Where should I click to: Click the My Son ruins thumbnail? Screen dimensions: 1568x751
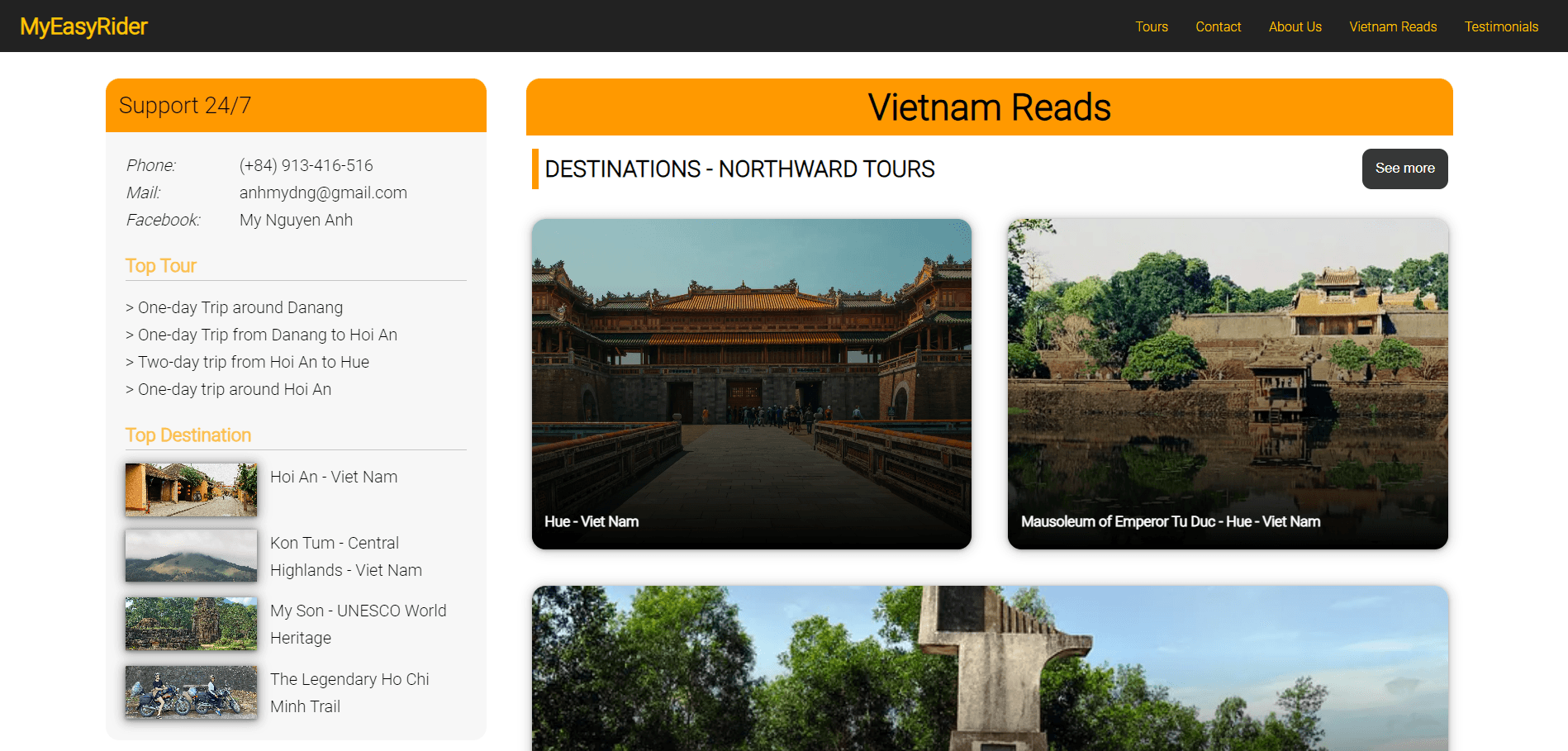pos(191,624)
